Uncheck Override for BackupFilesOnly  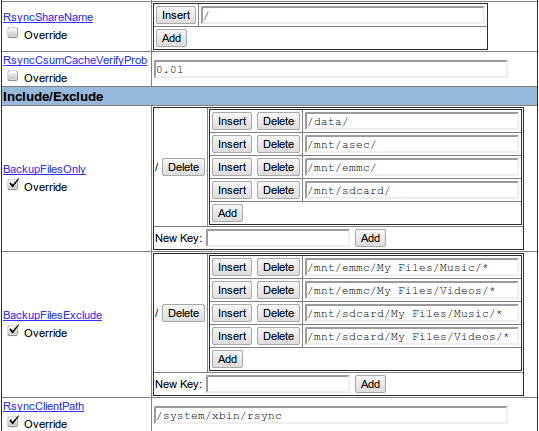tap(13, 185)
